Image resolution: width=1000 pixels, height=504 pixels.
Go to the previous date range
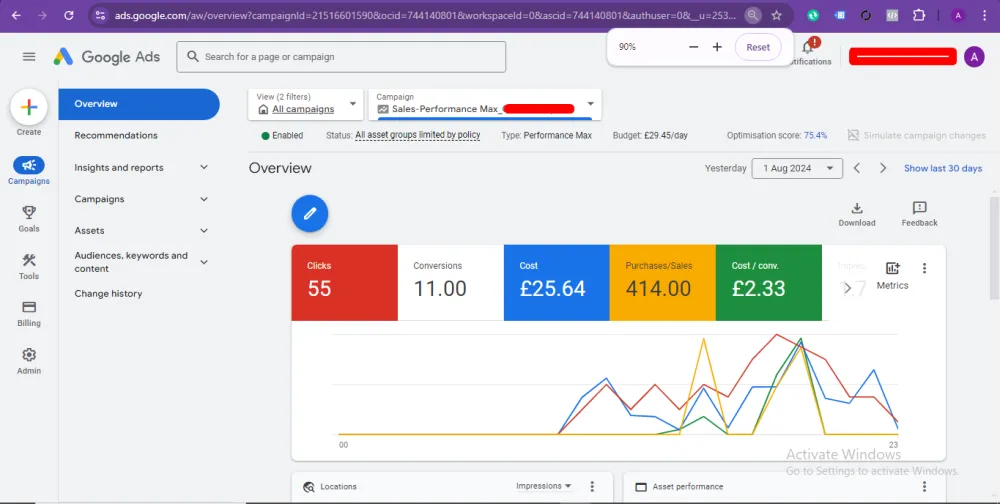pyautogui.click(x=857, y=168)
